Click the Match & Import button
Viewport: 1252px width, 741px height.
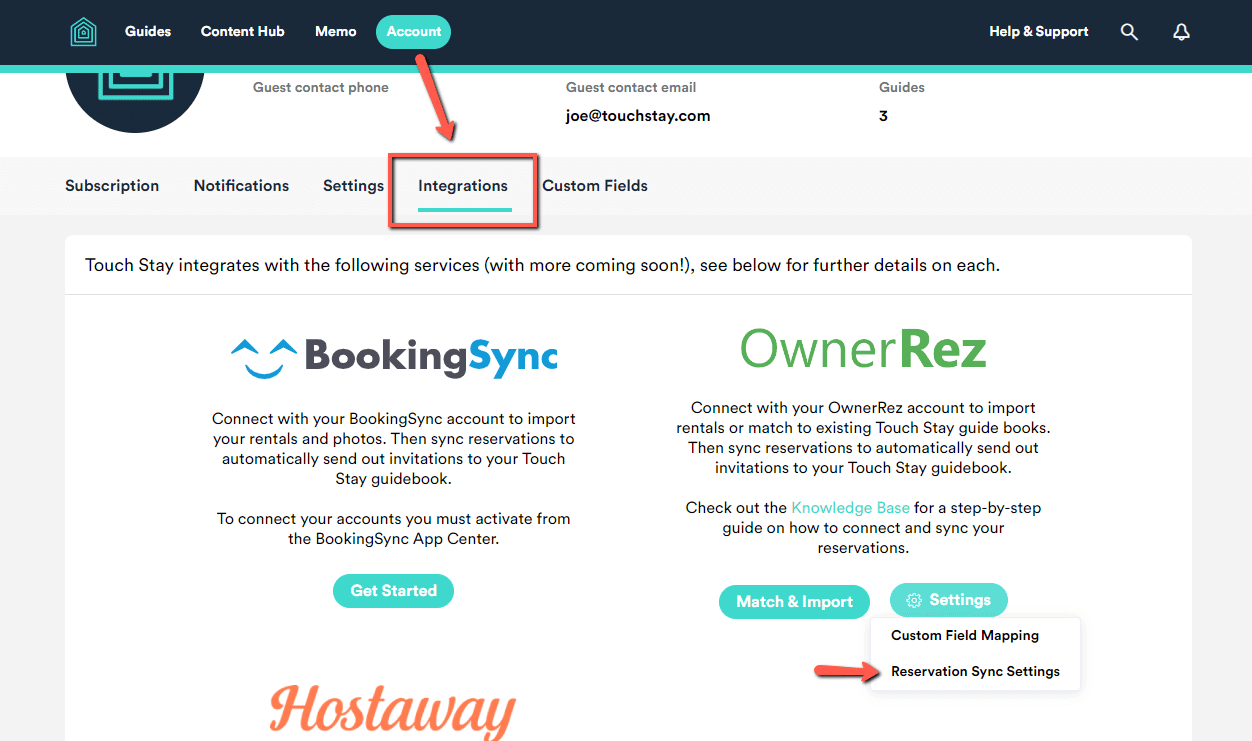pos(794,602)
